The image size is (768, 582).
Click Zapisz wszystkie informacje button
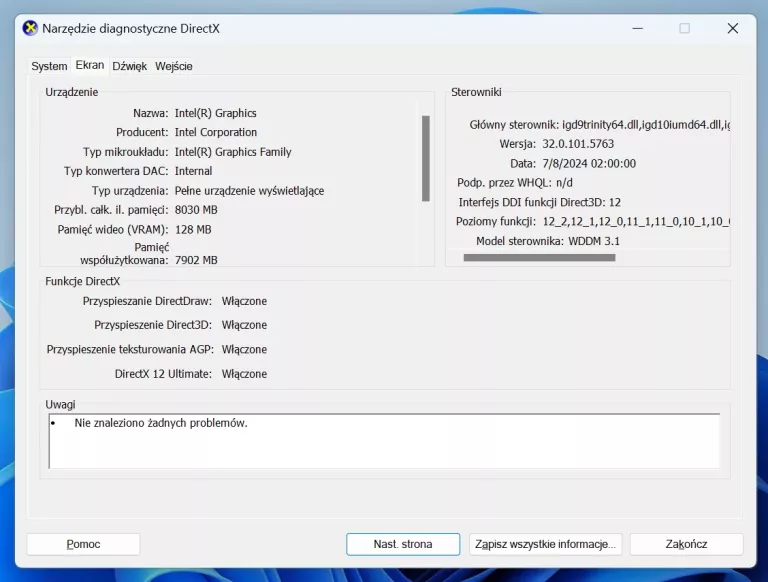pos(545,544)
